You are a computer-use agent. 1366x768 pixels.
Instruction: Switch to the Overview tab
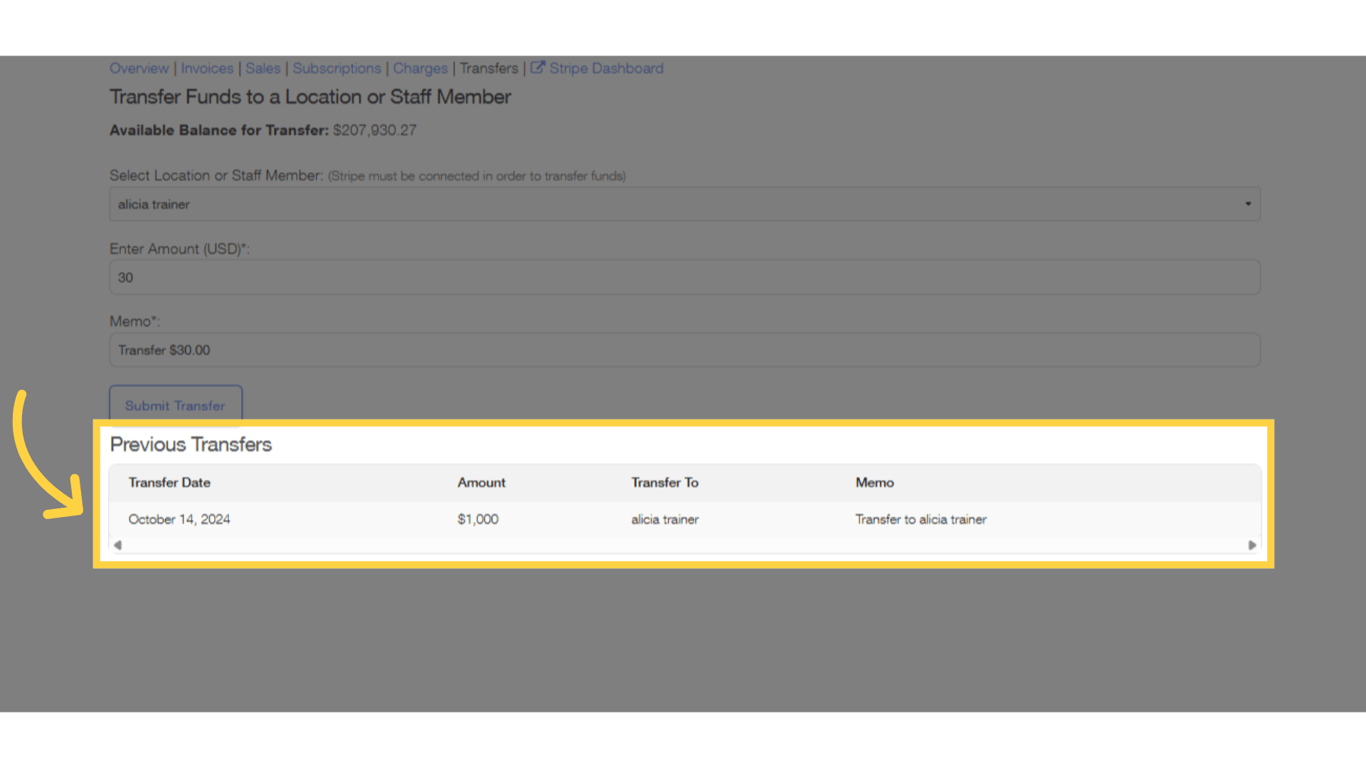(x=138, y=68)
